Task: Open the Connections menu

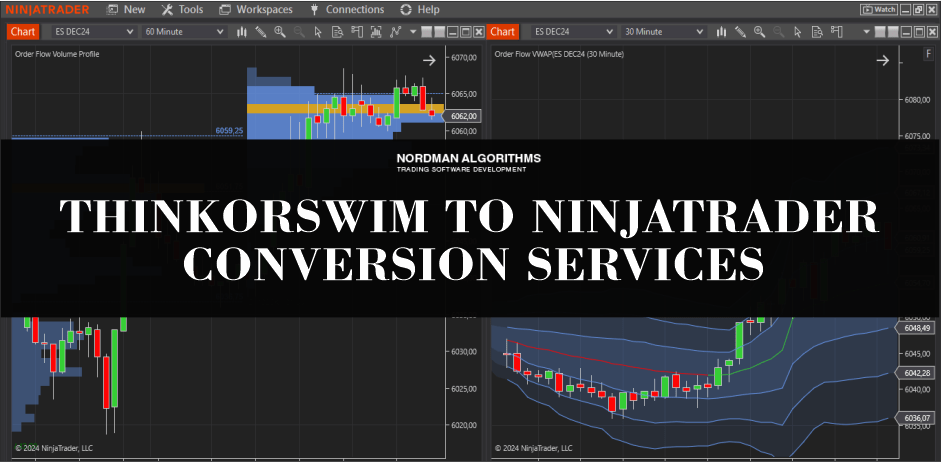Action: coord(347,10)
